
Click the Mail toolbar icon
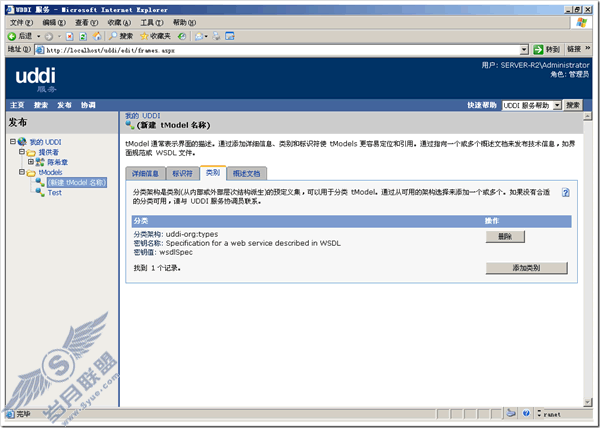point(199,36)
